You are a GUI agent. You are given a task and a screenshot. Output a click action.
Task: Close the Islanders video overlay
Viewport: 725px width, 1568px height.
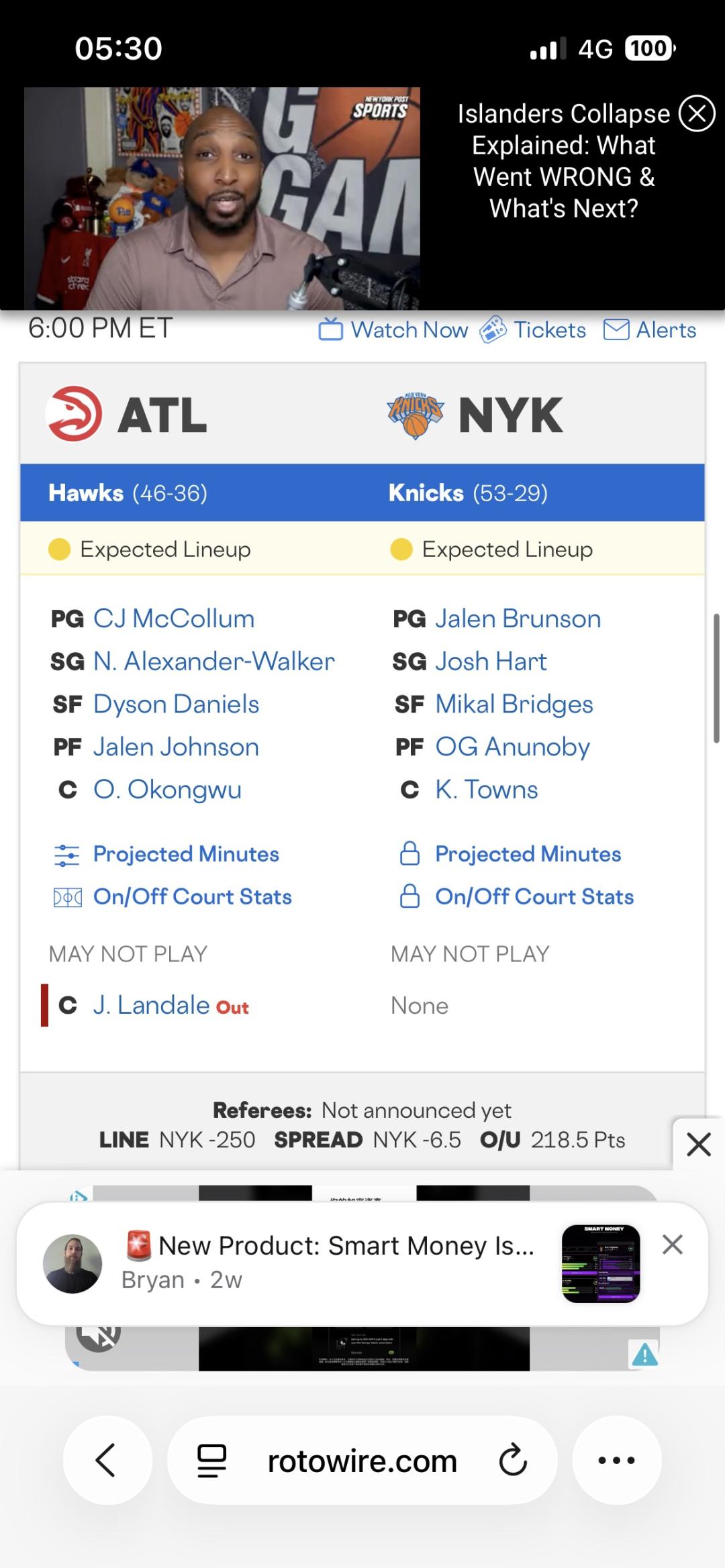(697, 113)
